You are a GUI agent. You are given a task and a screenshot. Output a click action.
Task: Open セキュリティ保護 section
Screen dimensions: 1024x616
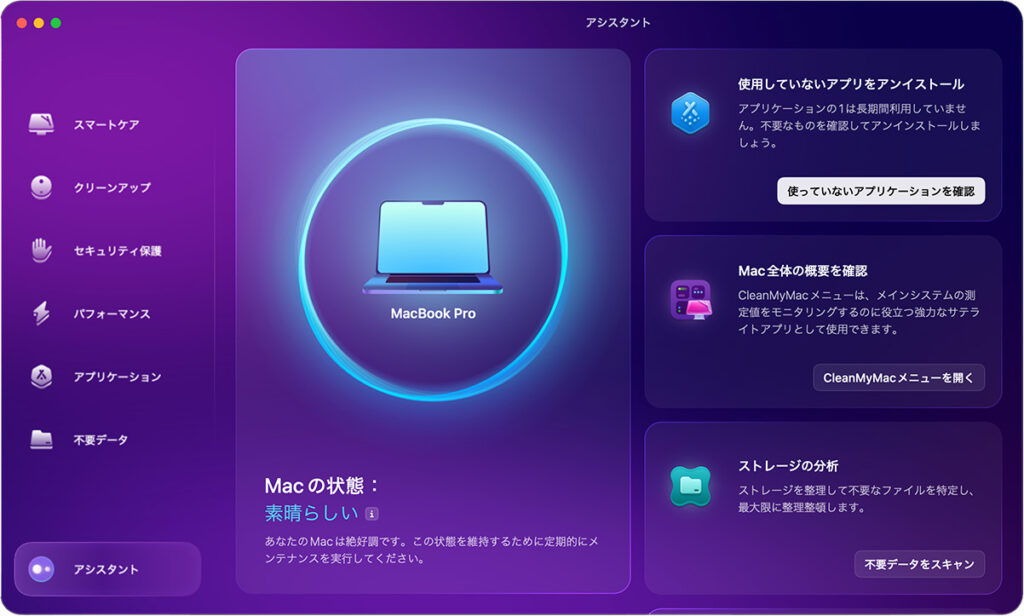[118, 251]
